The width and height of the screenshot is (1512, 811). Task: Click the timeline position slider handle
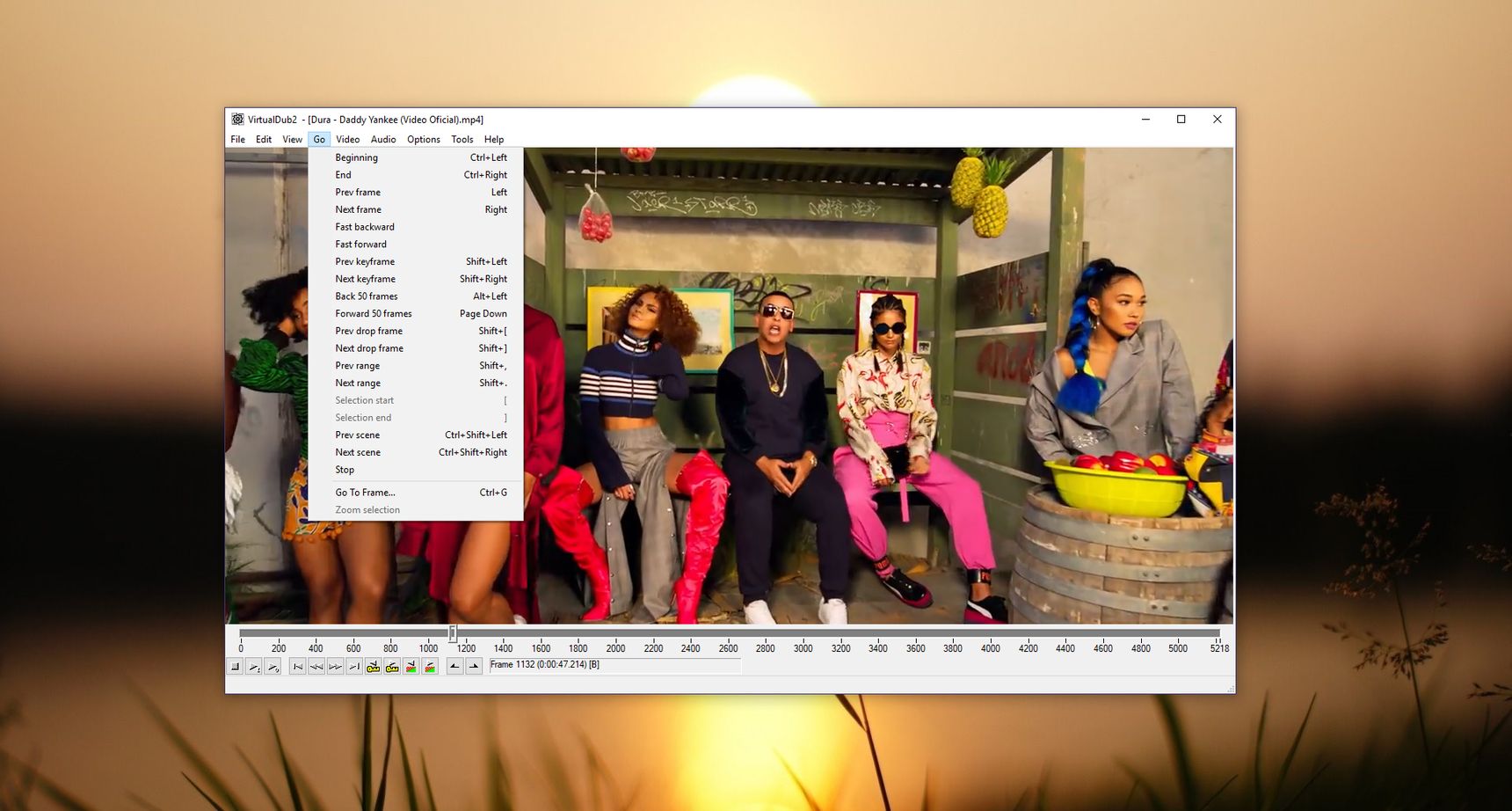(453, 633)
